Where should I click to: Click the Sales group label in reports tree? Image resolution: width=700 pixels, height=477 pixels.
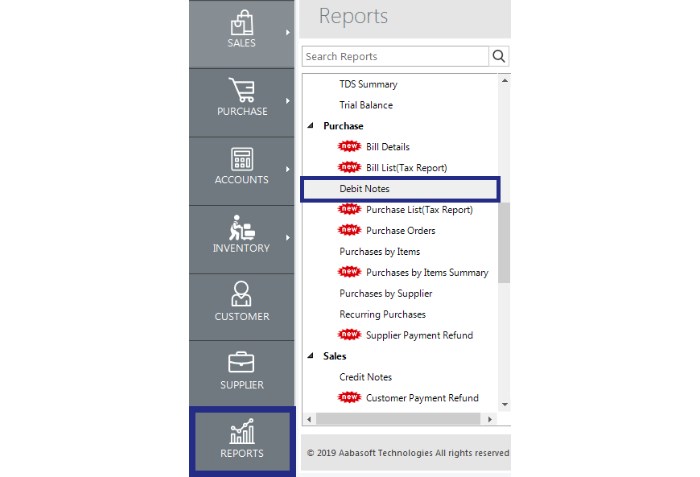pyautogui.click(x=334, y=356)
